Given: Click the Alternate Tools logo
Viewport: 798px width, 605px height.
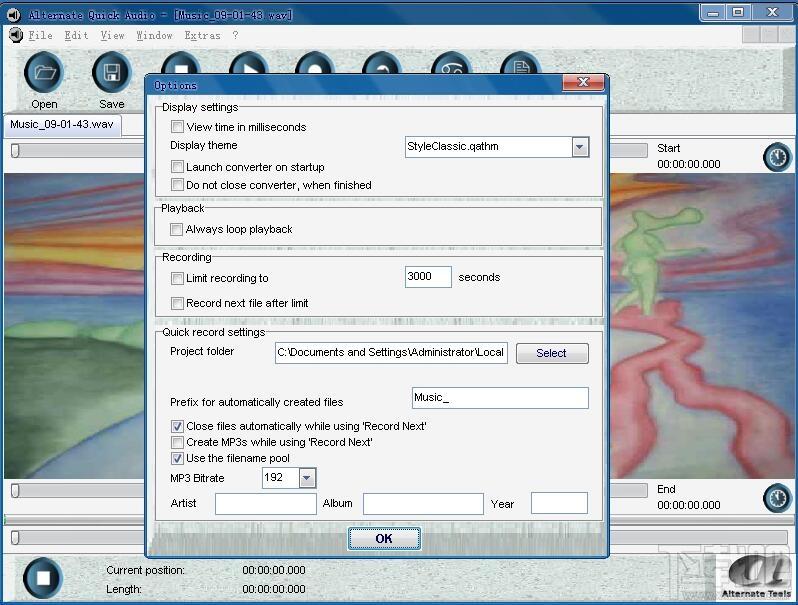Looking at the screenshot, I should pos(756,576).
